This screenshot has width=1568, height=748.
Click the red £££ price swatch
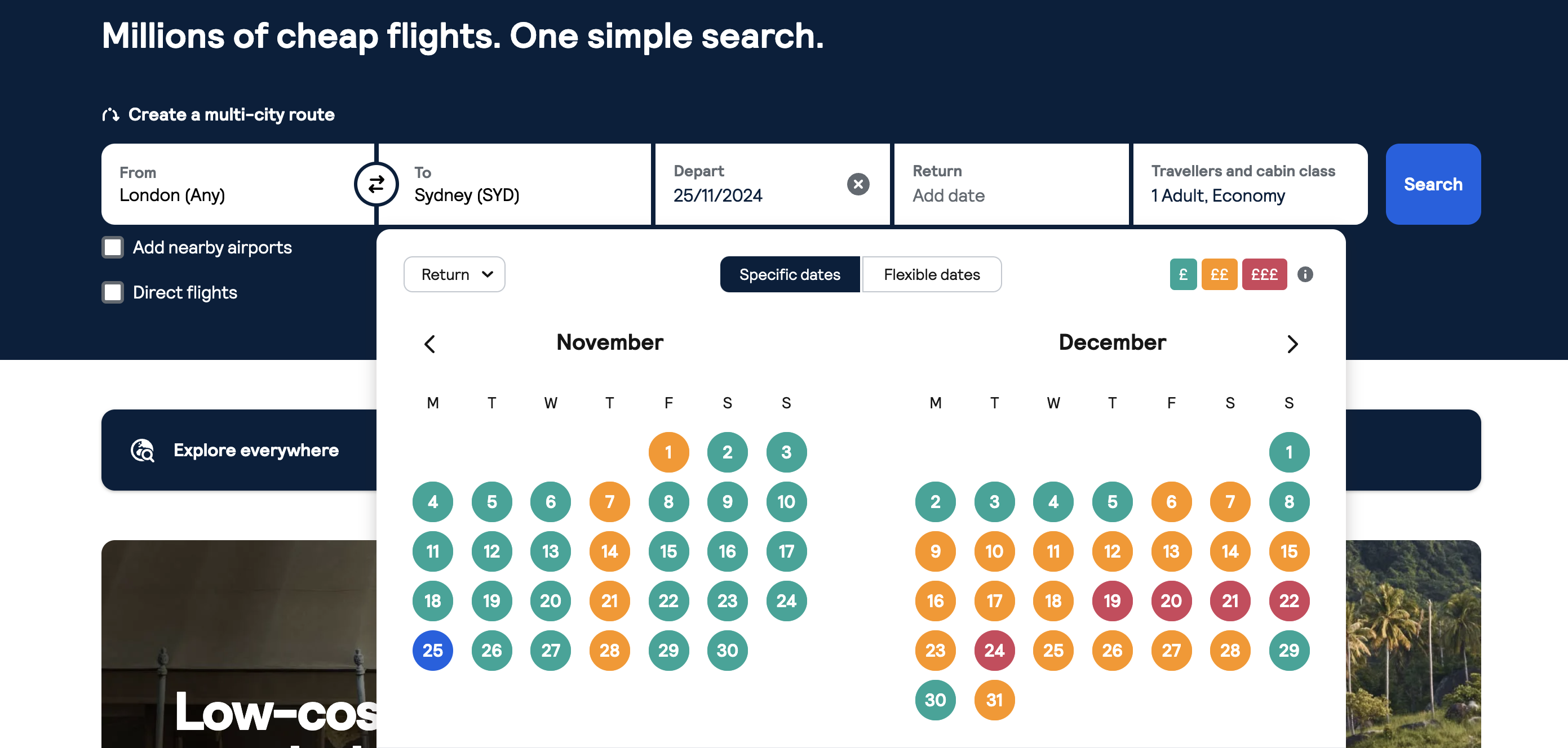point(1264,274)
